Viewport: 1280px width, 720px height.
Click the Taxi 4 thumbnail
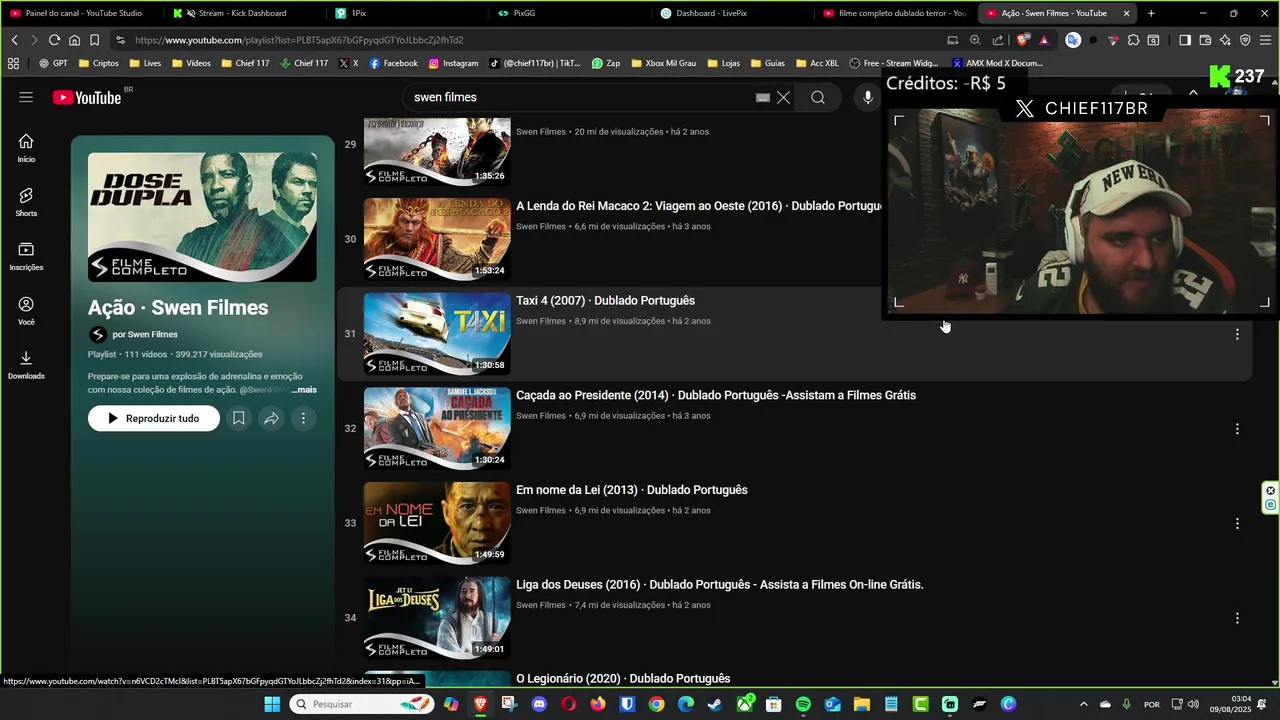(x=437, y=333)
